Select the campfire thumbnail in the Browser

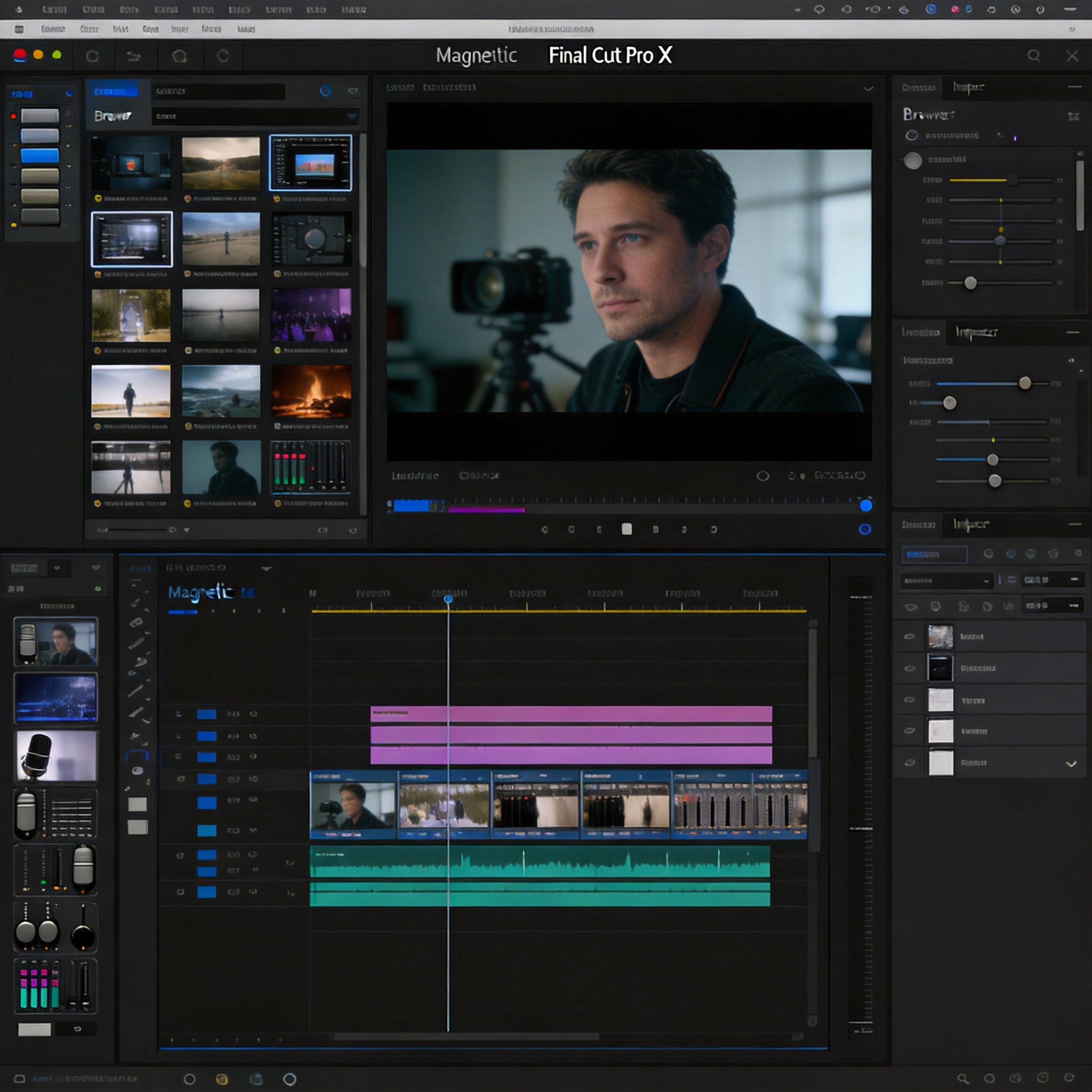coord(311,390)
